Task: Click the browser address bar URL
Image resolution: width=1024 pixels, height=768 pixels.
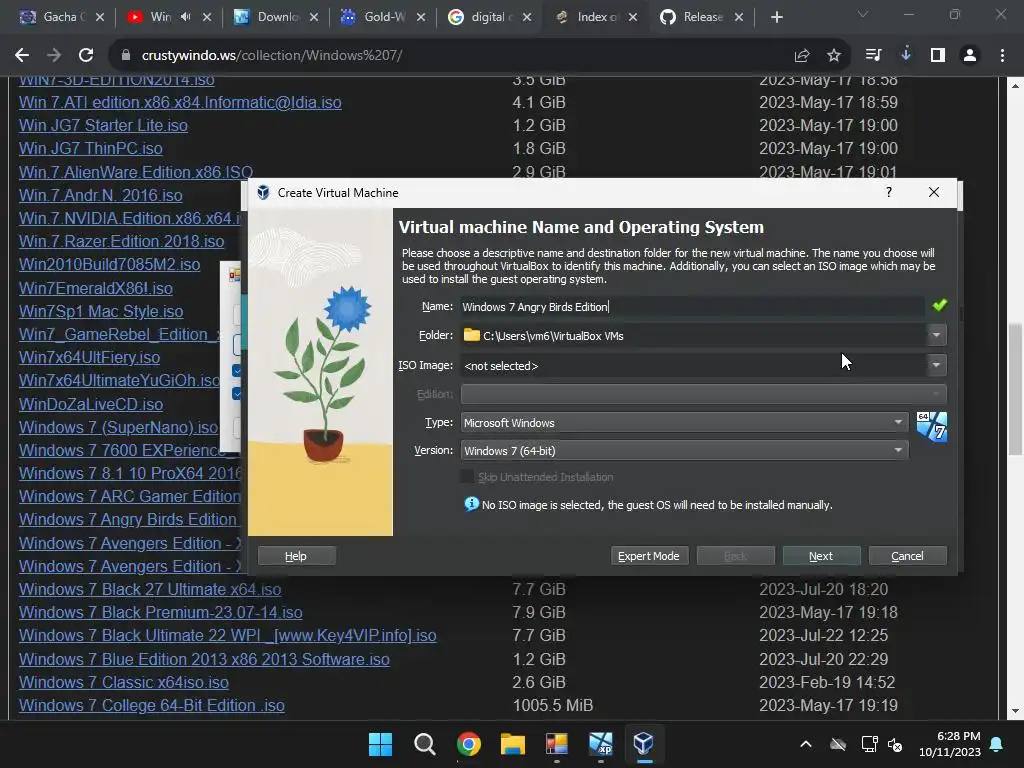Action: coord(272,56)
